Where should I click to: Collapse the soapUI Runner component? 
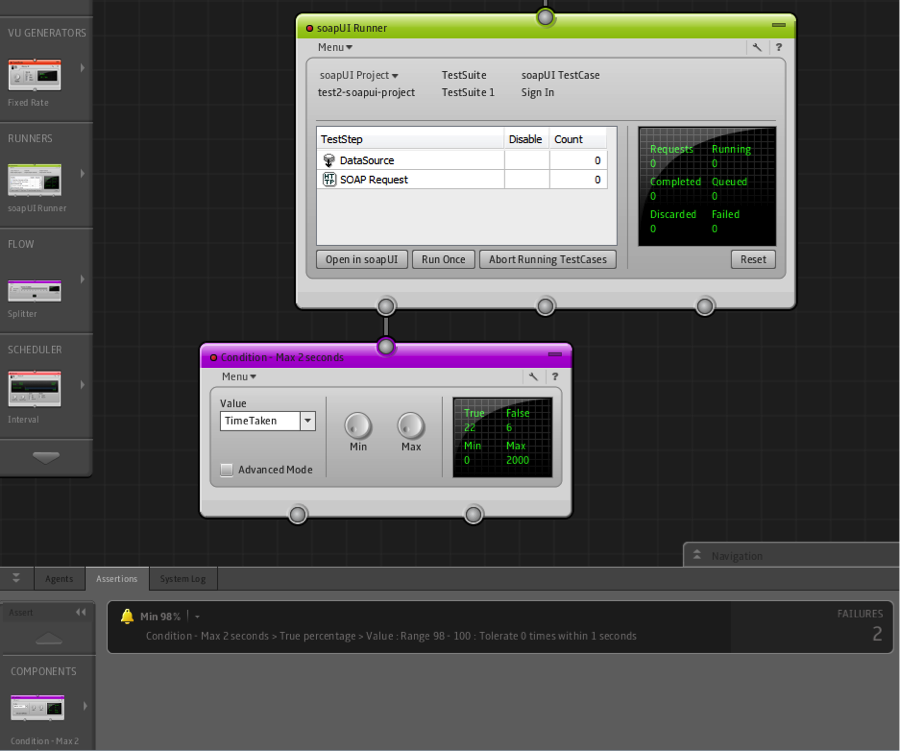tap(779, 25)
